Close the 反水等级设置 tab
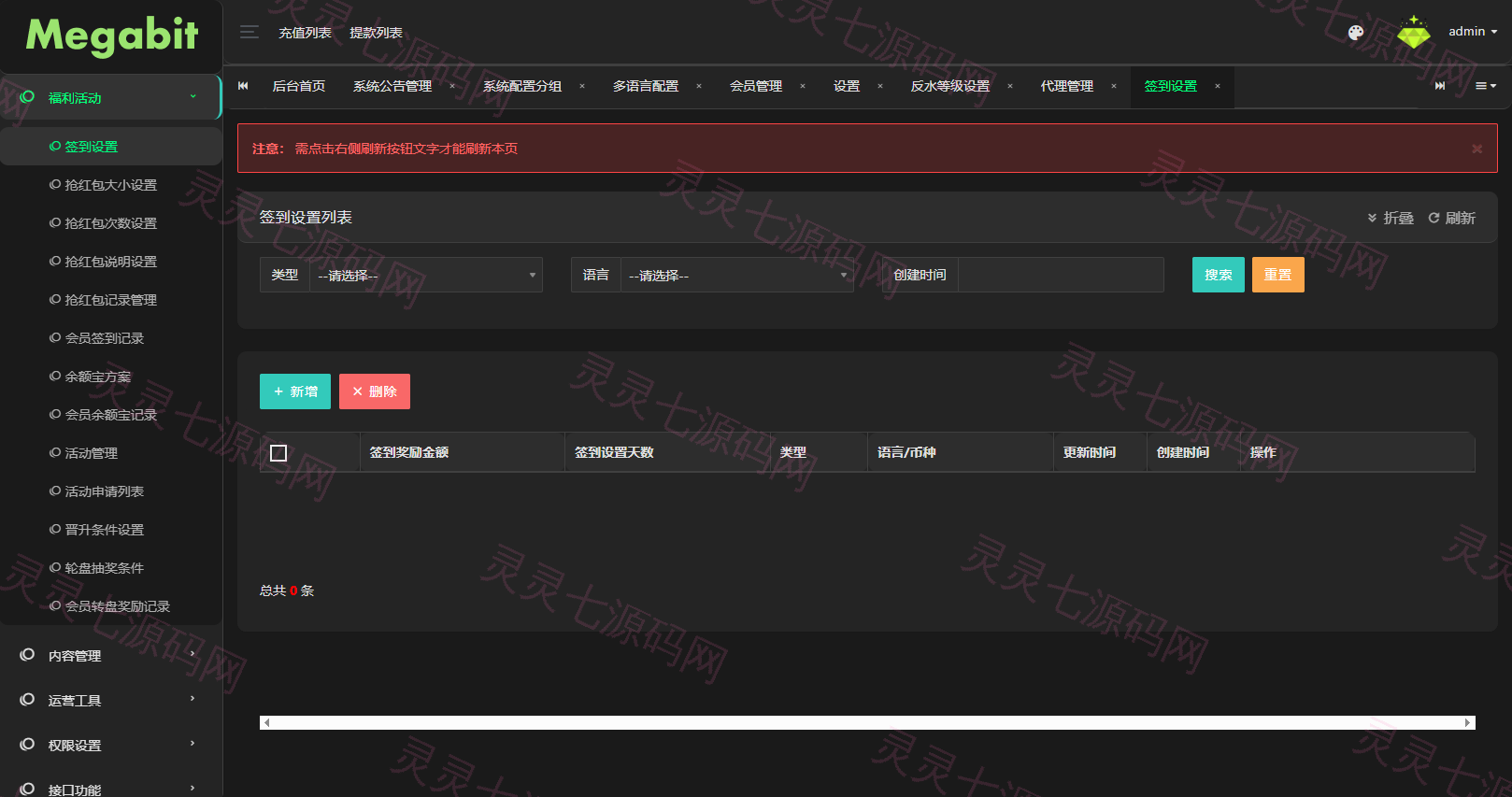Screen dimensions: 1512x797 [x=1010, y=86]
